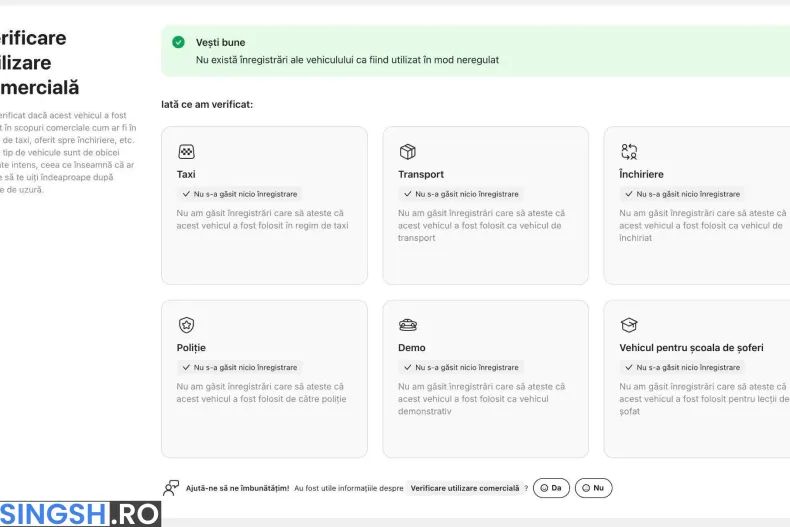Click the Ajută-ne să ne îmbunătățim text
The height and width of the screenshot is (527, 790).
click(237, 488)
